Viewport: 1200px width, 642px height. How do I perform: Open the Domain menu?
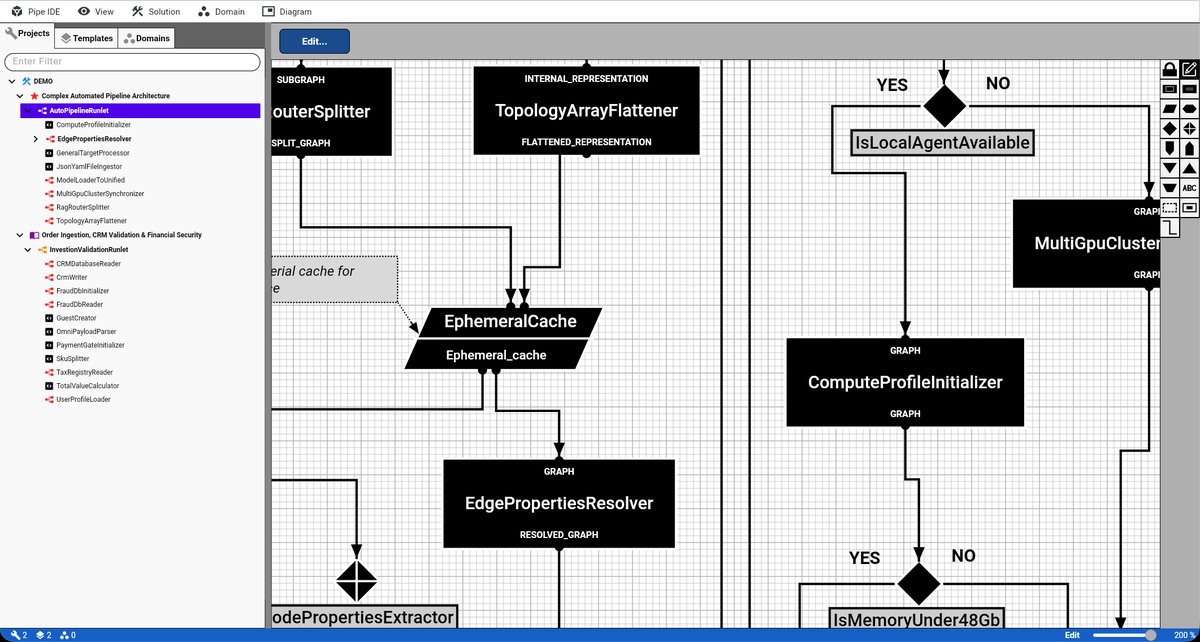click(x=222, y=12)
